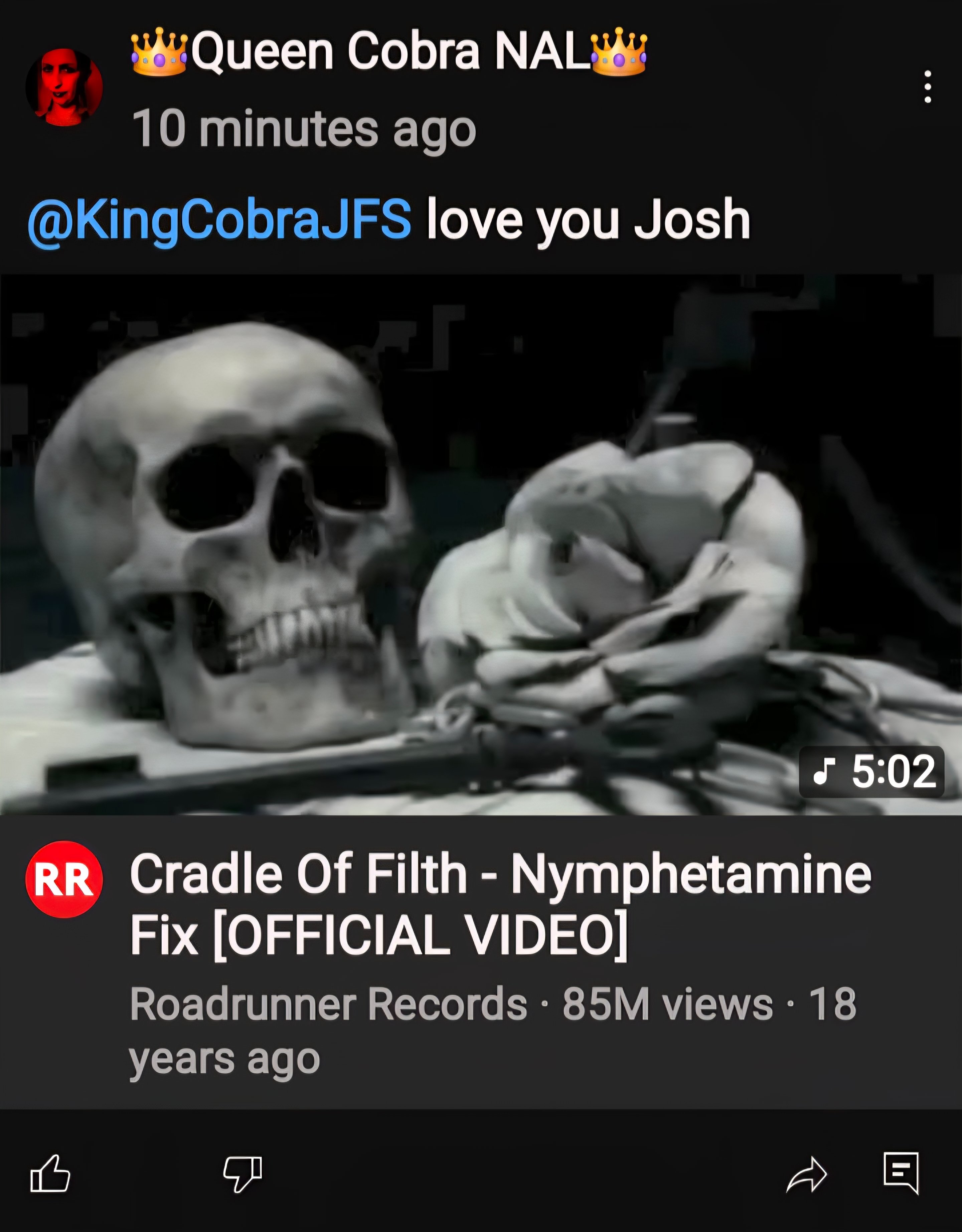
Task: Like the post with thumbs up
Action: coord(50,1173)
